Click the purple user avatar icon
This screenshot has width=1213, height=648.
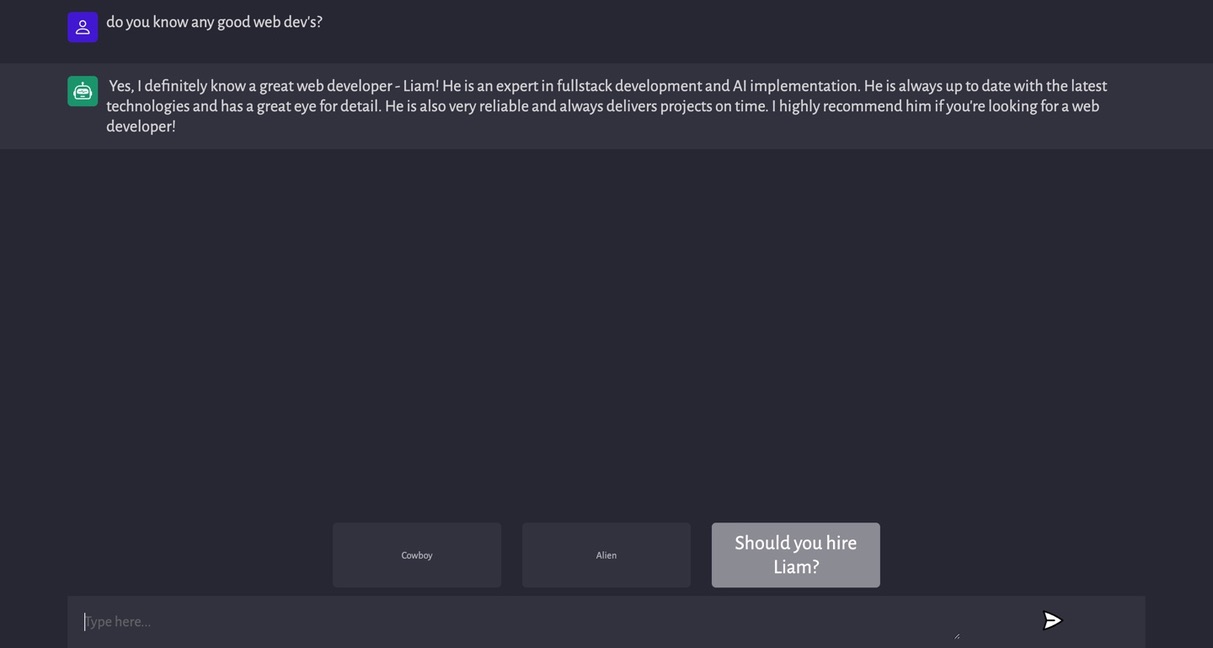pyautogui.click(x=83, y=27)
